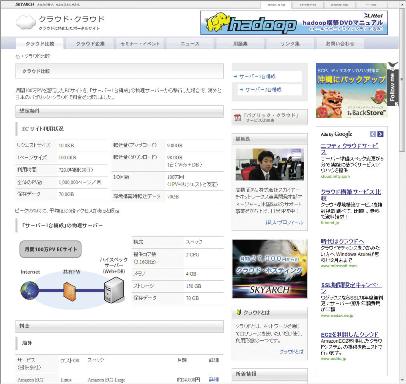Viewport: 406px width, 384px height.
Task: Open the 沖縄にバックアップ BackStore advertisement
Action: (352, 91)
